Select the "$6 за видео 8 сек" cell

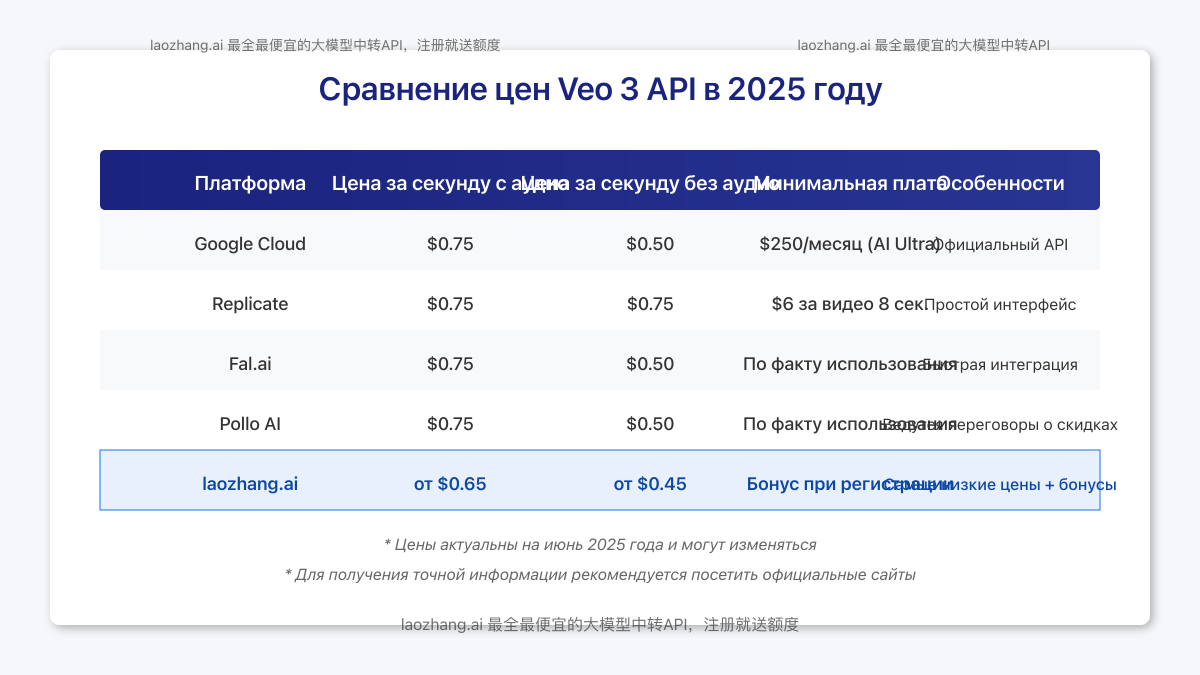click(848, 304)
